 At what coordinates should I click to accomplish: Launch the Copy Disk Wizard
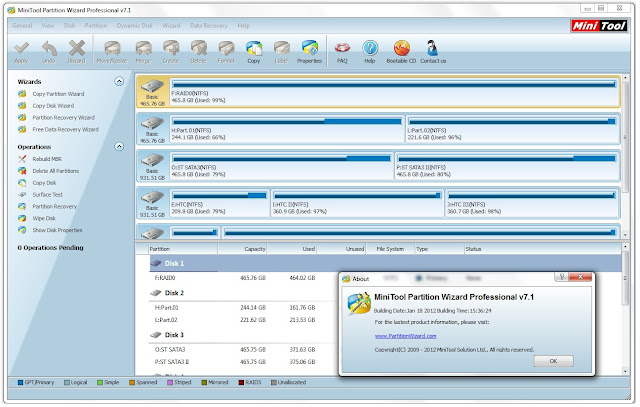tap(53, 106)
